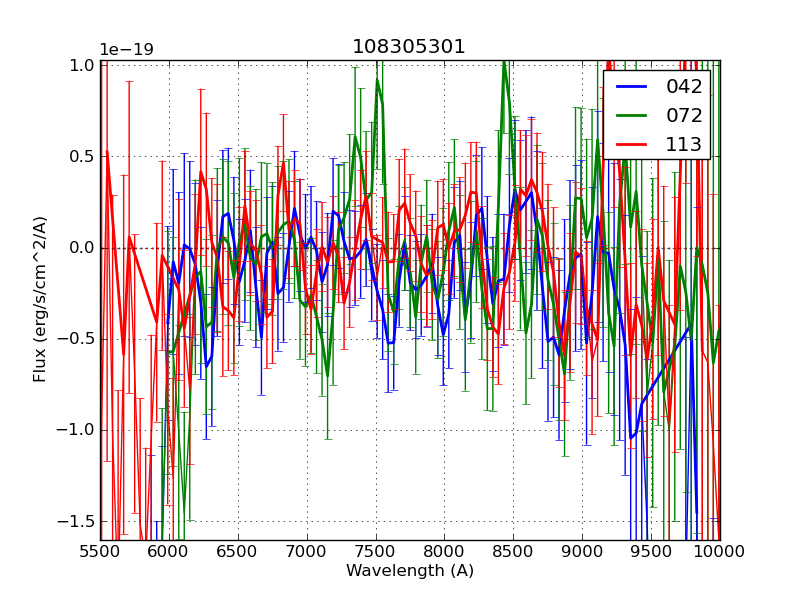Viewport: 800px width, 600px height.
Task: Click the plot title 108305301
Action: 409,47
